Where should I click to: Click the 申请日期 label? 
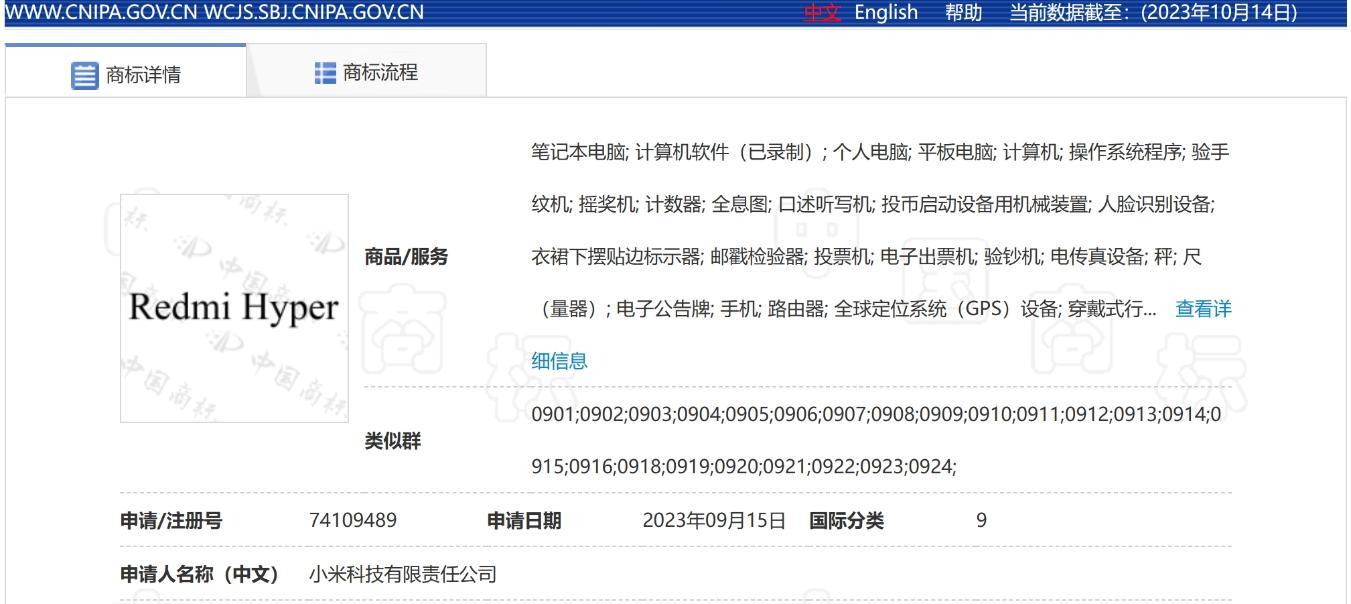coord(524,520)
